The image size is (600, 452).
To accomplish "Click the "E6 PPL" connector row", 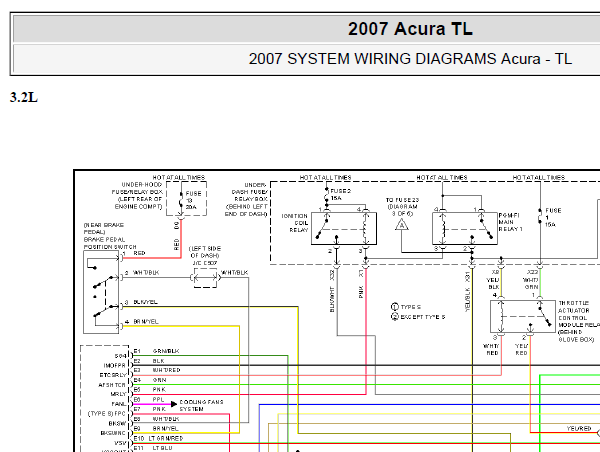I will [x=149, y=400].
